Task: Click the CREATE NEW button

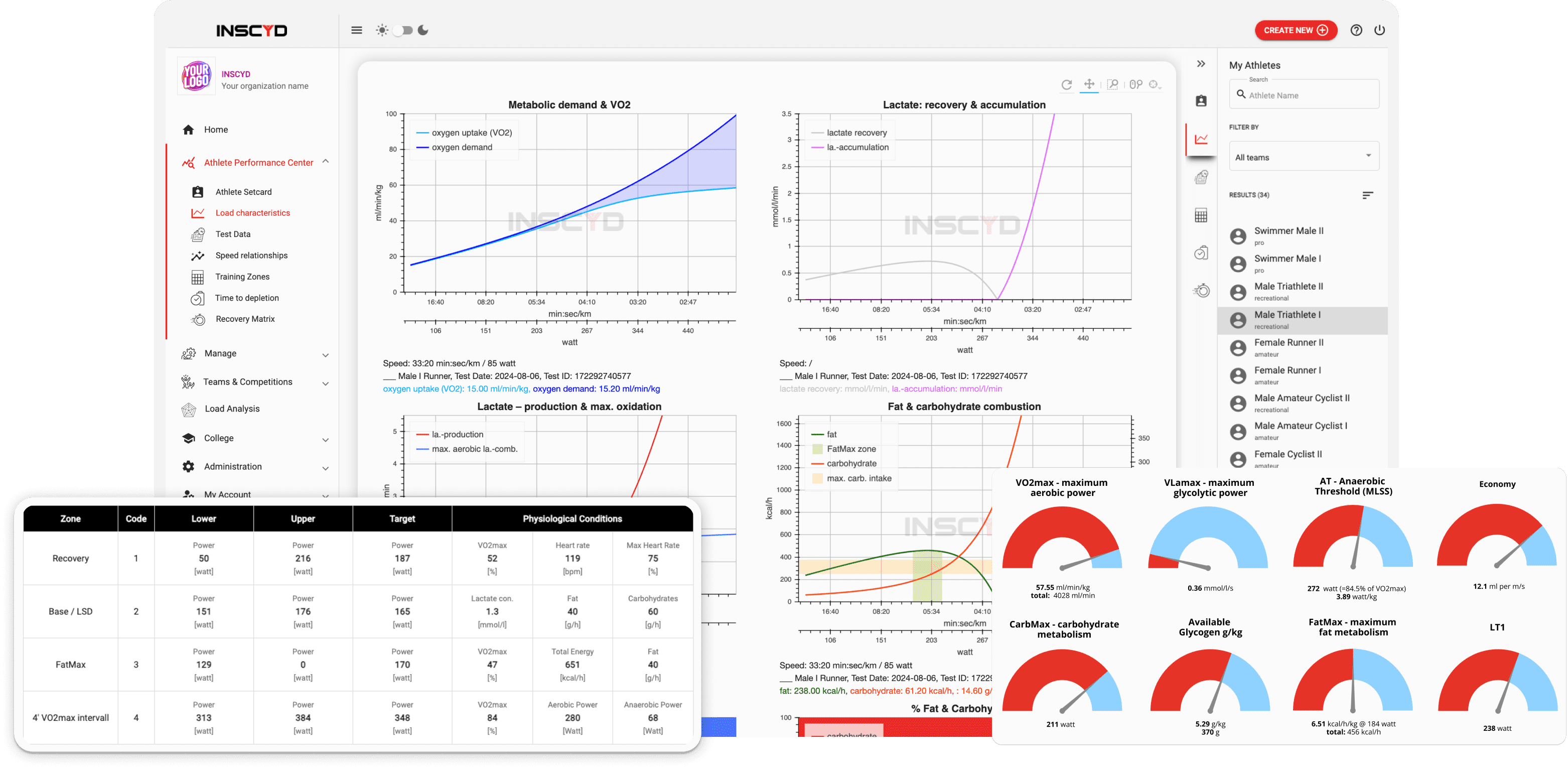Action: 1296,30
